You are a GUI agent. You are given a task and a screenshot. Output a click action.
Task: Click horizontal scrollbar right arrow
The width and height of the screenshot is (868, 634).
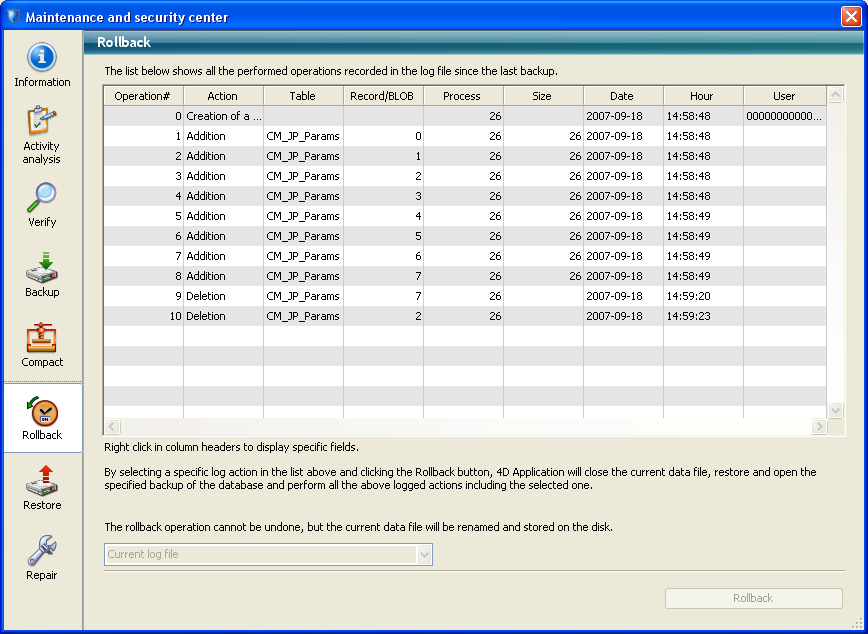(x=818, y=426)
